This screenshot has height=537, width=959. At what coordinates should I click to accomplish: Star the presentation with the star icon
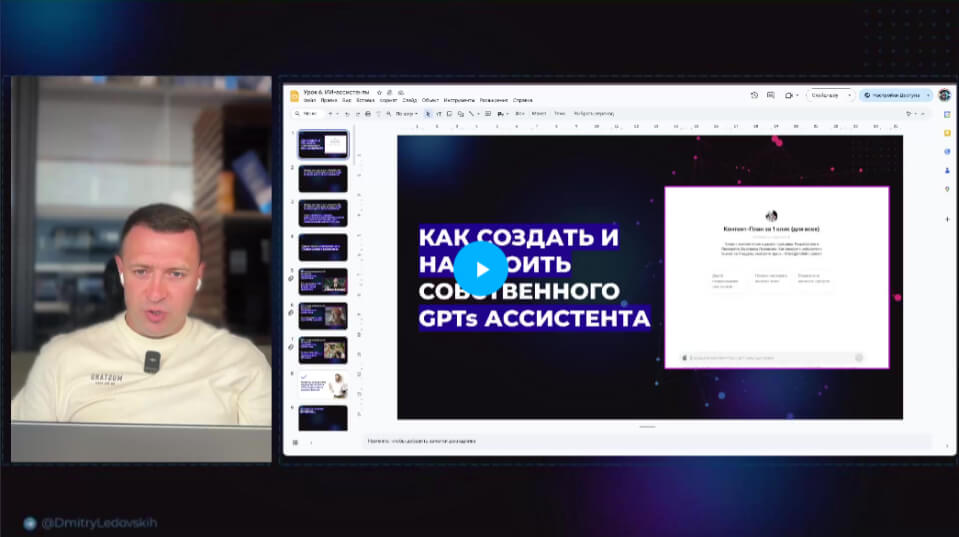point(379,92)
